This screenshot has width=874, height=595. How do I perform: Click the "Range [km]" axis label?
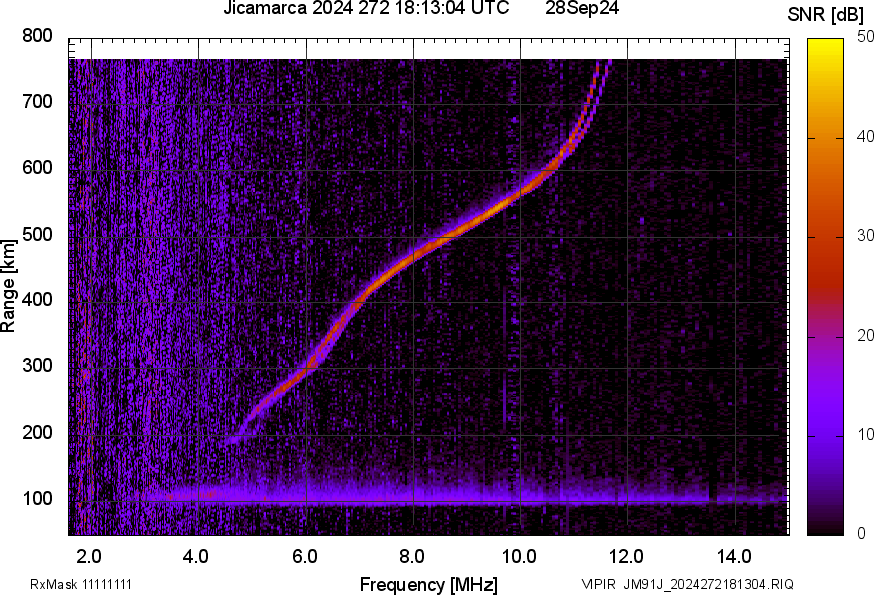tap(8, 286)
